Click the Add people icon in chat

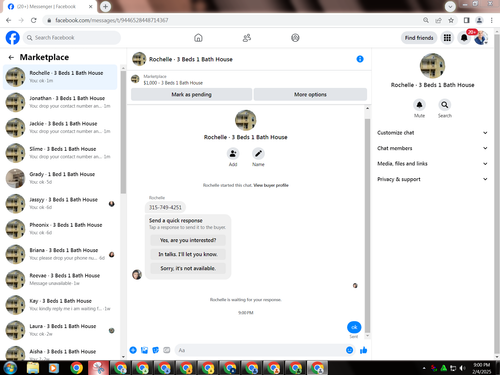[233, 154]
